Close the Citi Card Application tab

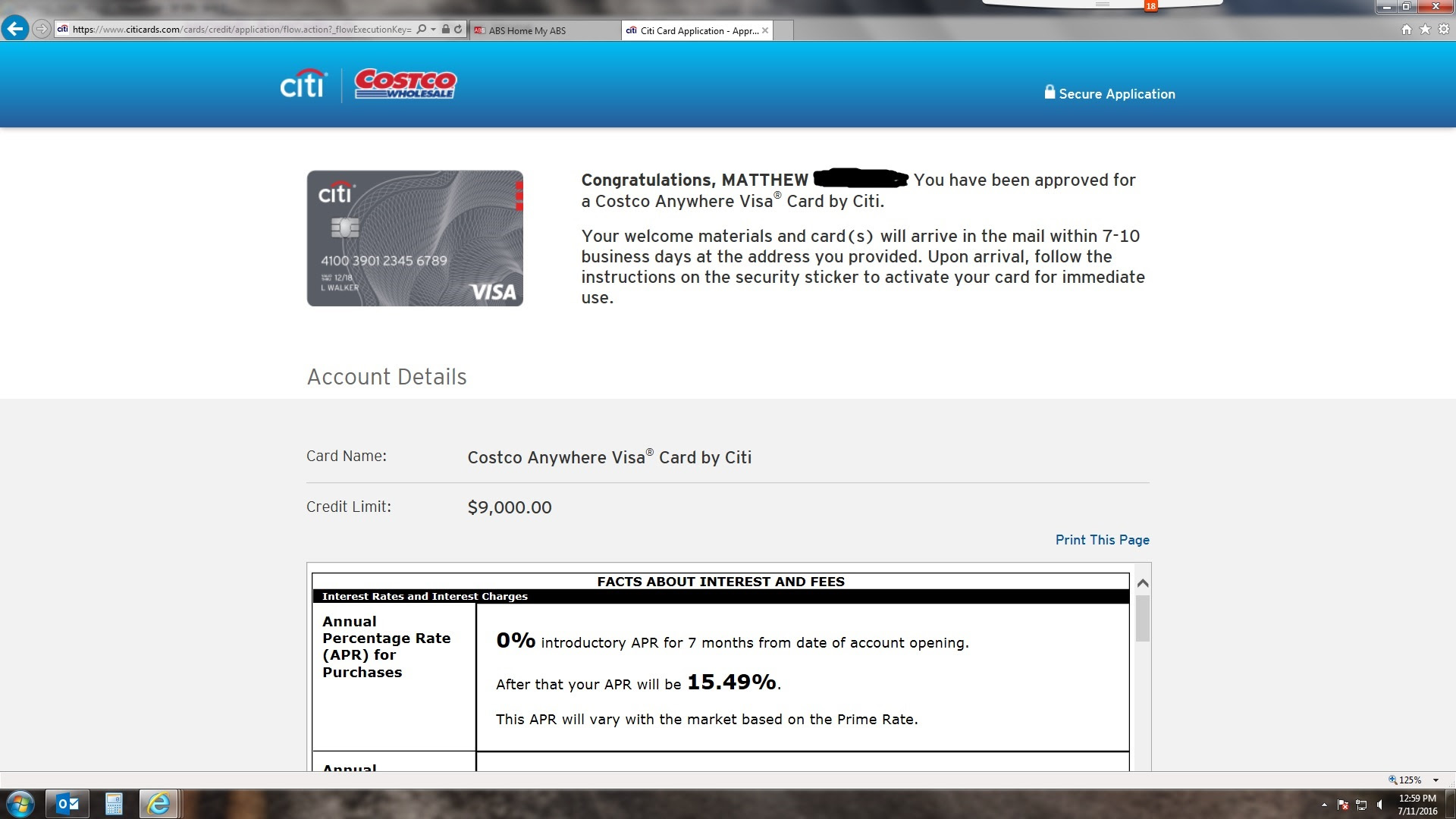(x=765, y=30)
